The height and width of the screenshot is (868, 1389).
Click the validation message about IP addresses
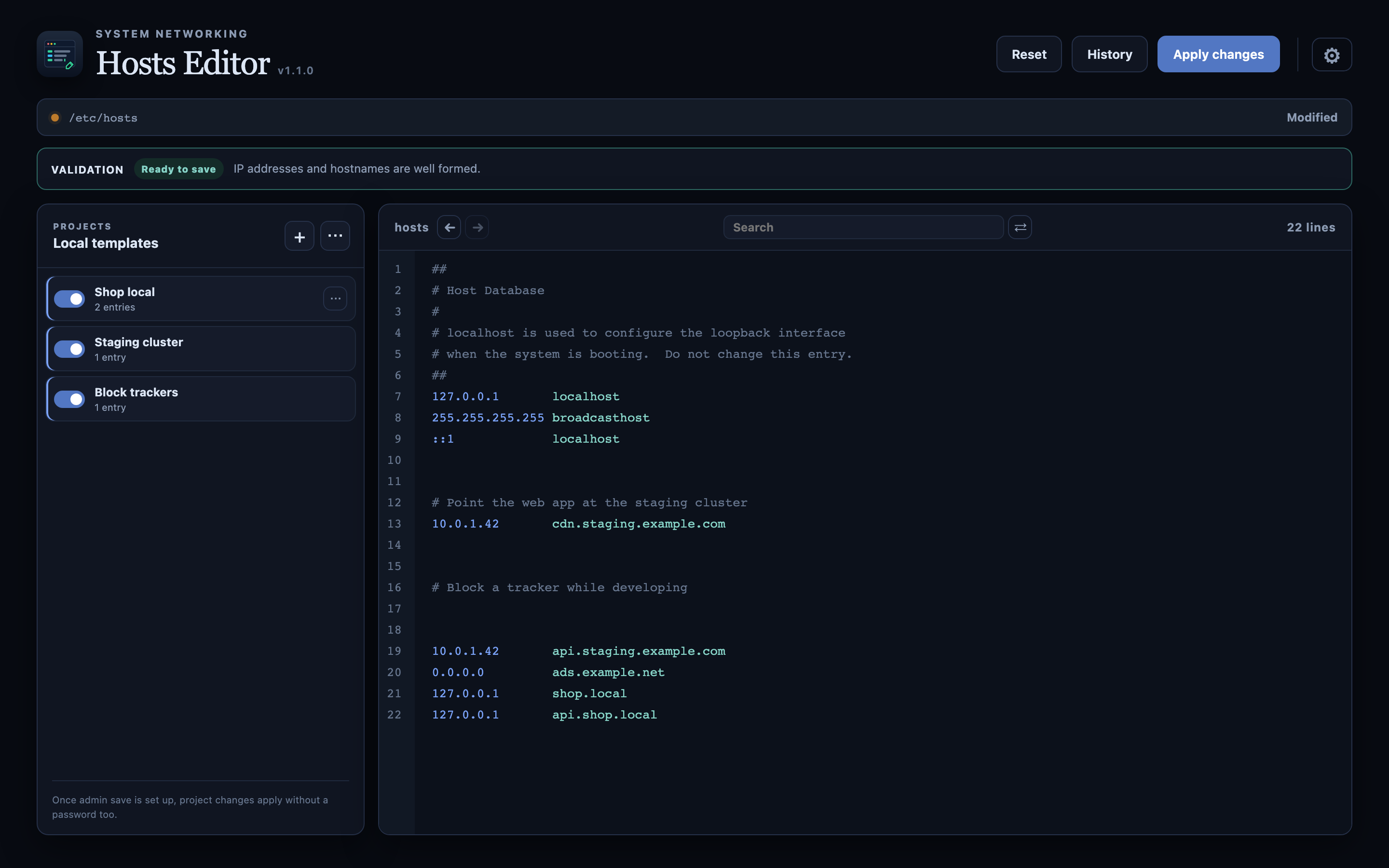coord(356,169)
